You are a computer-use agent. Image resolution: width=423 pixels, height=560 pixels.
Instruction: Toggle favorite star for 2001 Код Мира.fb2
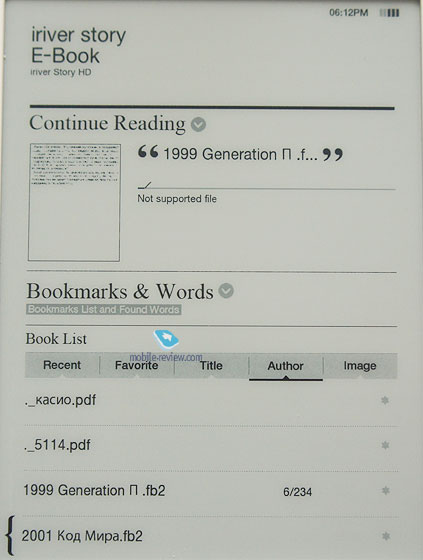pyautogui.click(x=386, y=536)
